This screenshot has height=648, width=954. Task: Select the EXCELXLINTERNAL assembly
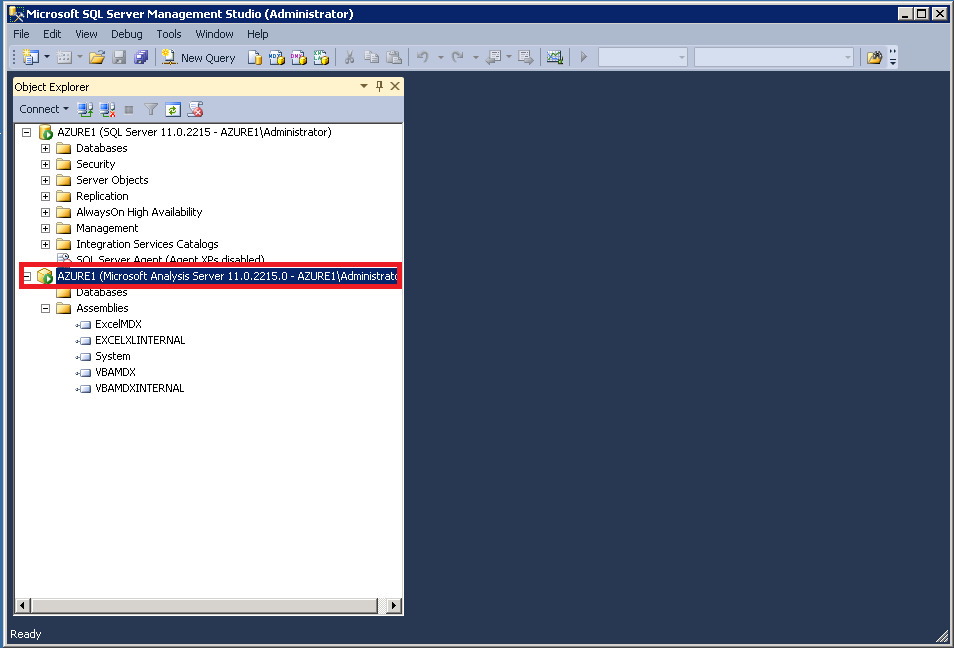coord(140,340)
